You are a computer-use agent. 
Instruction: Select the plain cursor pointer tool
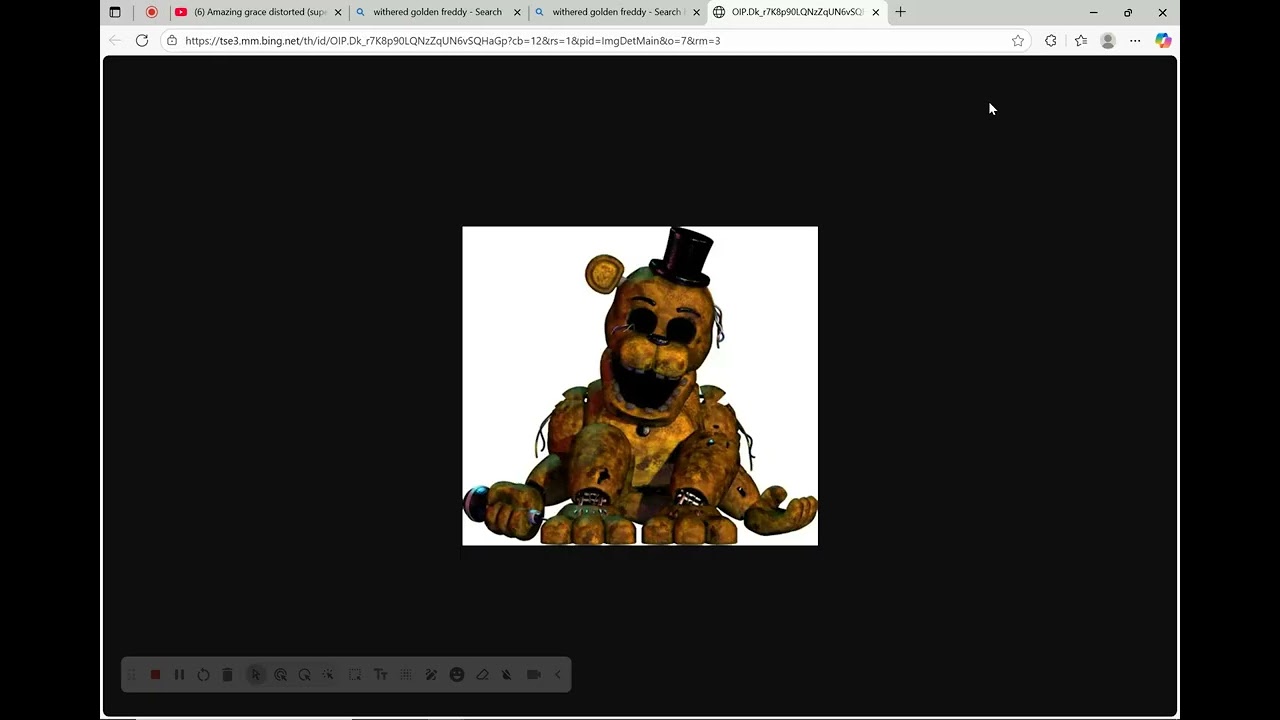[256, 675]
